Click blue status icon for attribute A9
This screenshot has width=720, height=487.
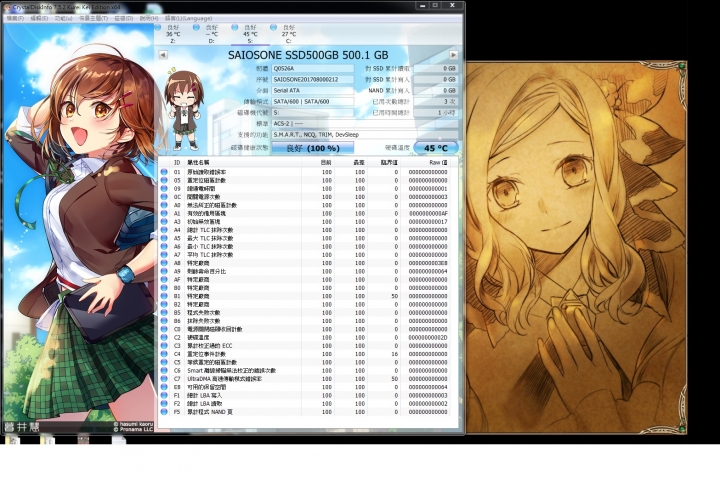164,271
